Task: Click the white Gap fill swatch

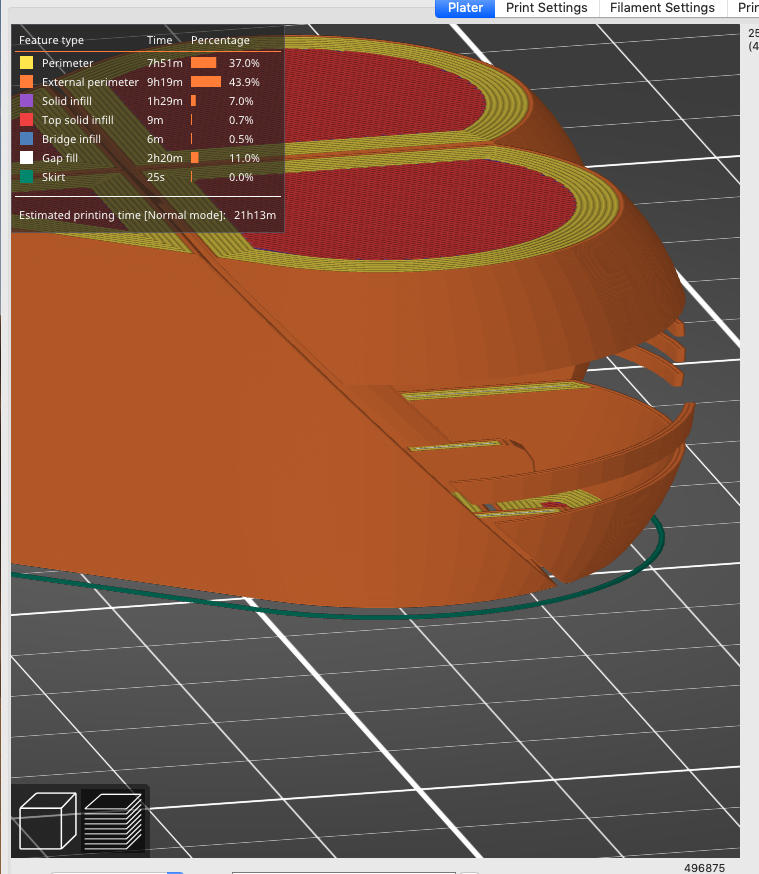Action: (x=26, y=158)
